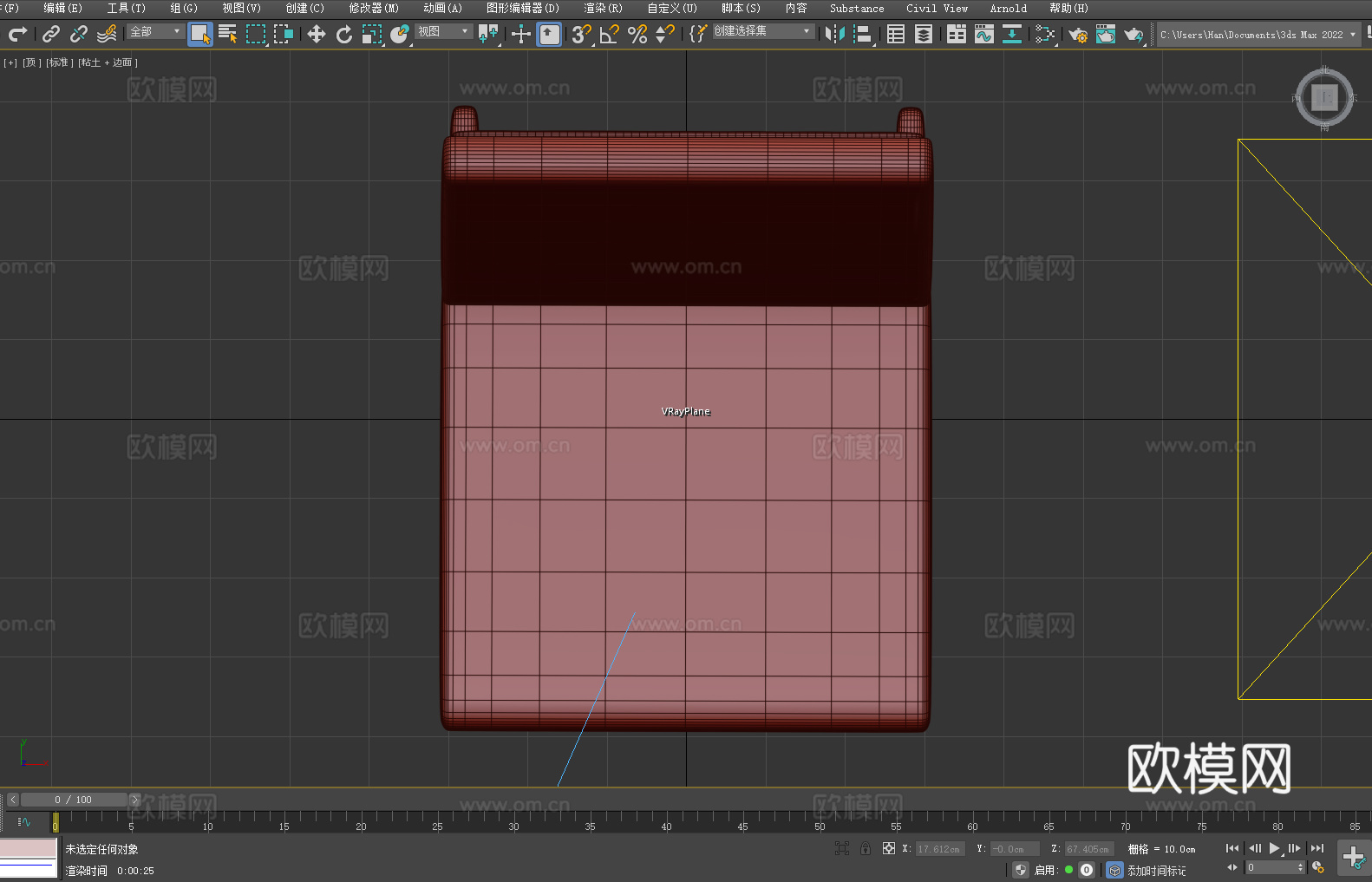Toggle the Scene Explorer icon
Viewport: 1372px width, 882px height.
tap(896, 34)
